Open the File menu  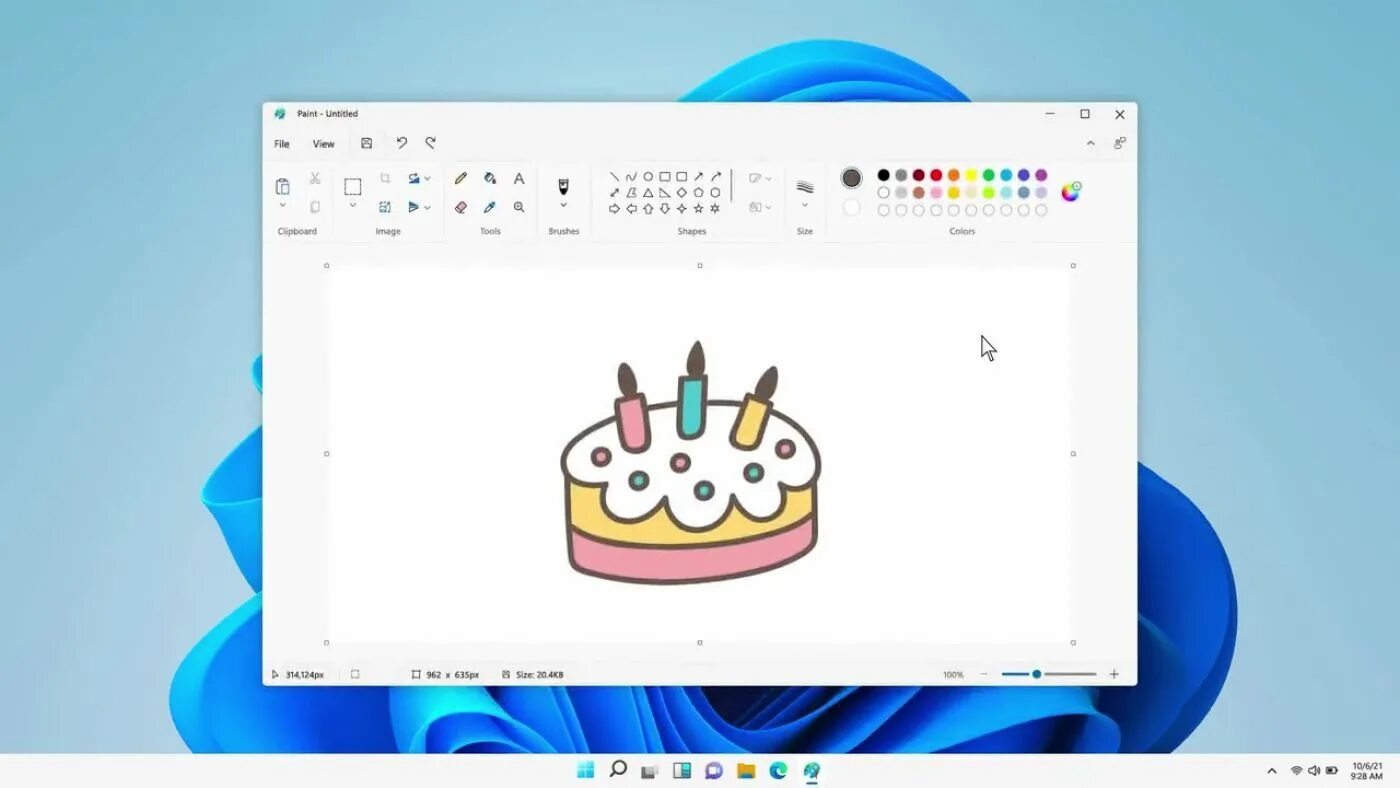pyautogui.click(x=281, y=143)
